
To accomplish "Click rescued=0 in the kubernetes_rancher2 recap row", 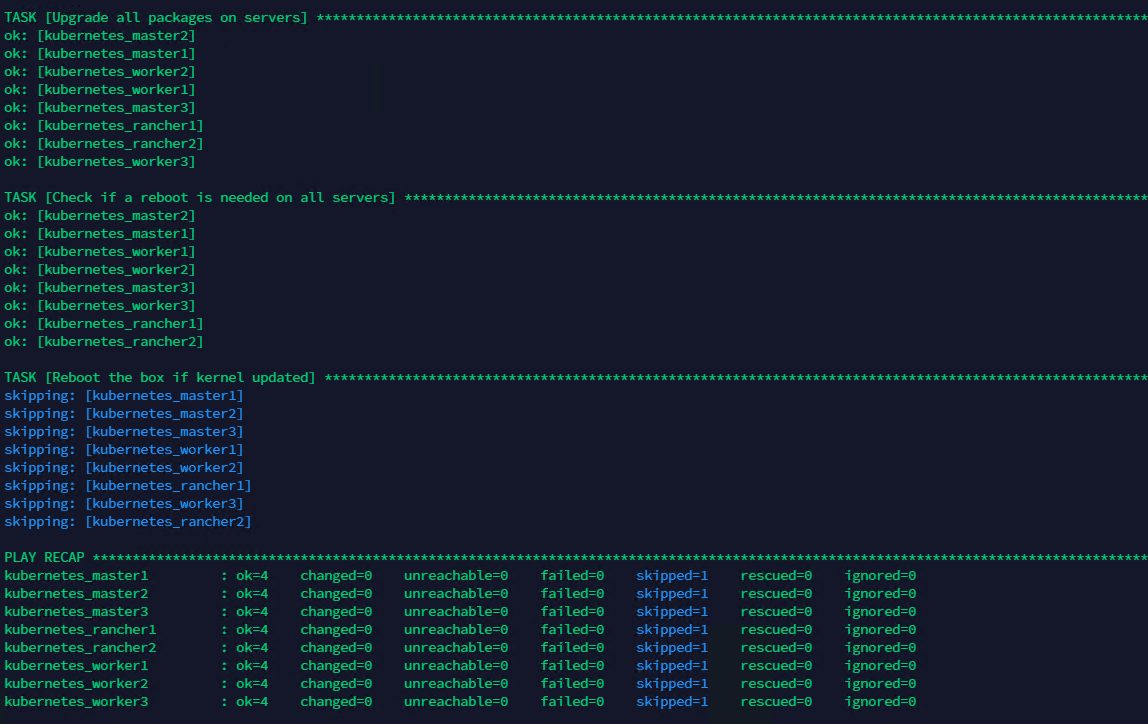I will tap(776, 648).
